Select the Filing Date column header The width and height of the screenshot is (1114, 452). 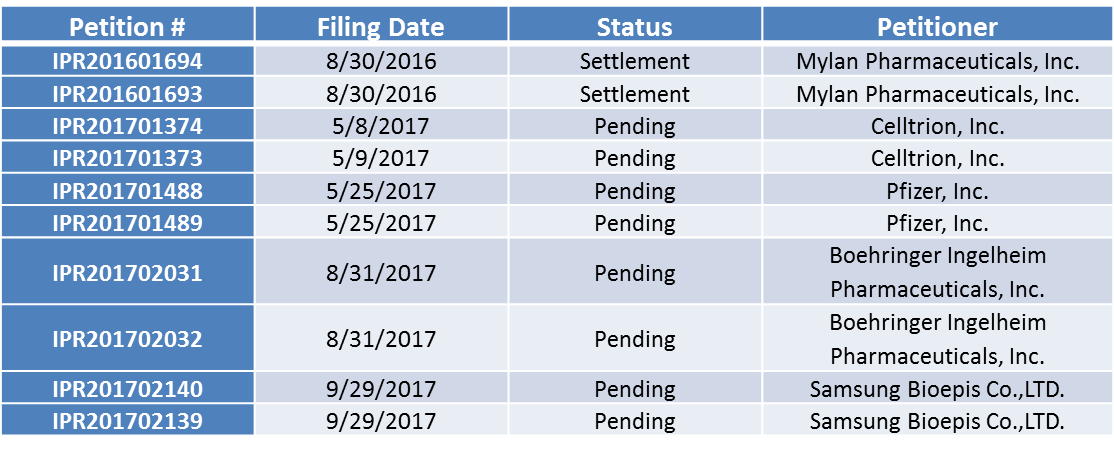click(381, 26)
